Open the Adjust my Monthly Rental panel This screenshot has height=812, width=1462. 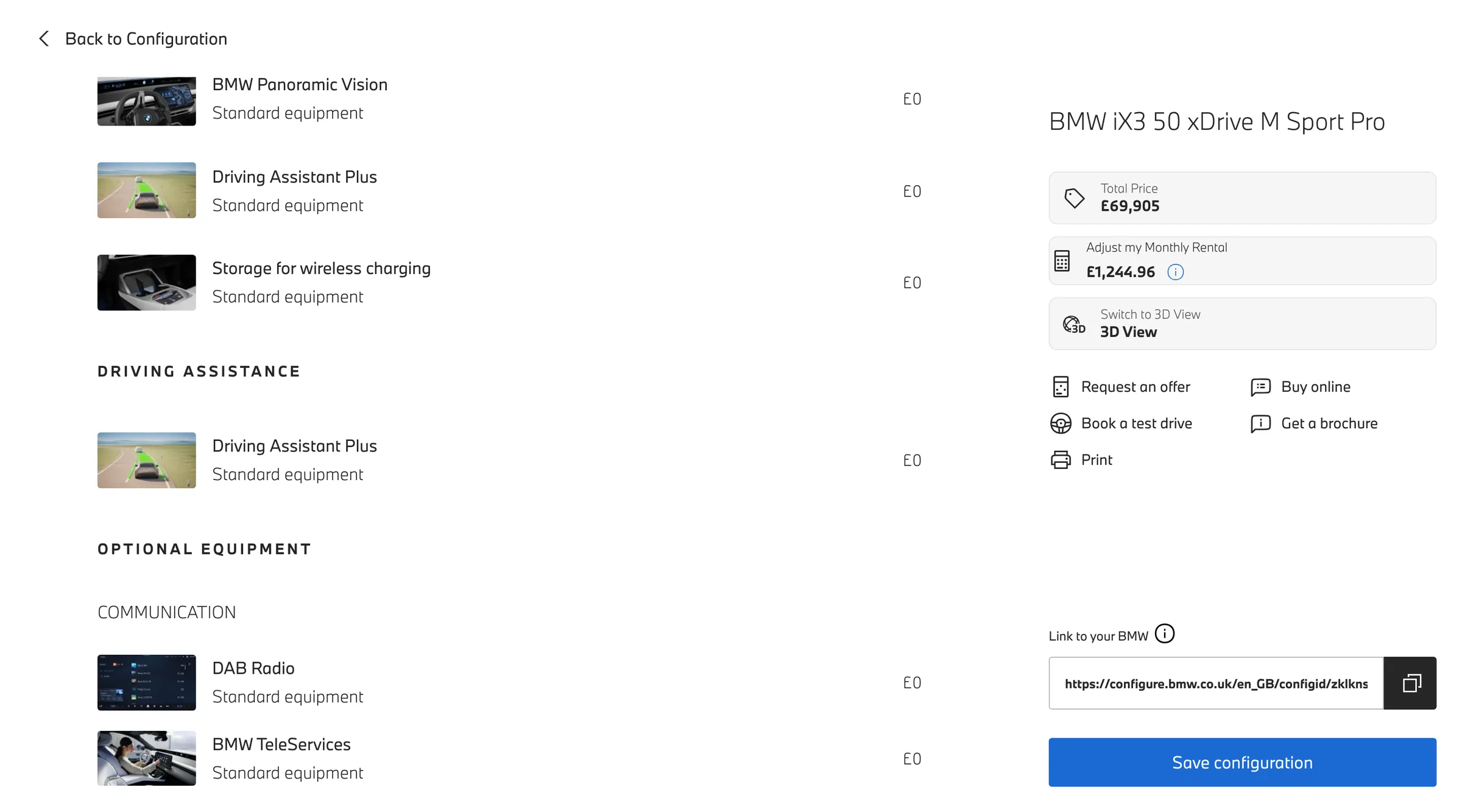(1242, 261)
